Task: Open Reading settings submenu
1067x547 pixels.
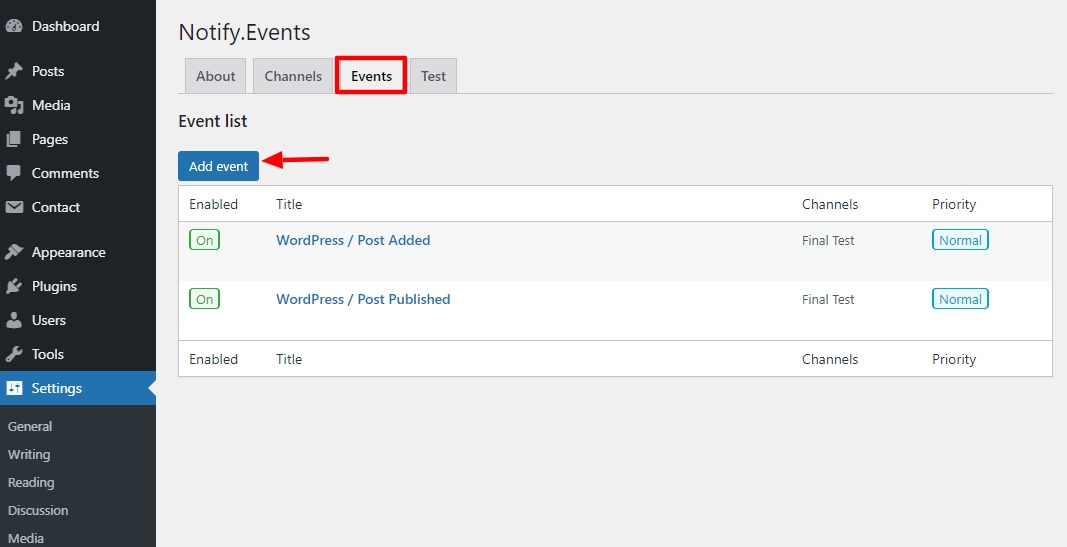Action: [x=31, y=482]
